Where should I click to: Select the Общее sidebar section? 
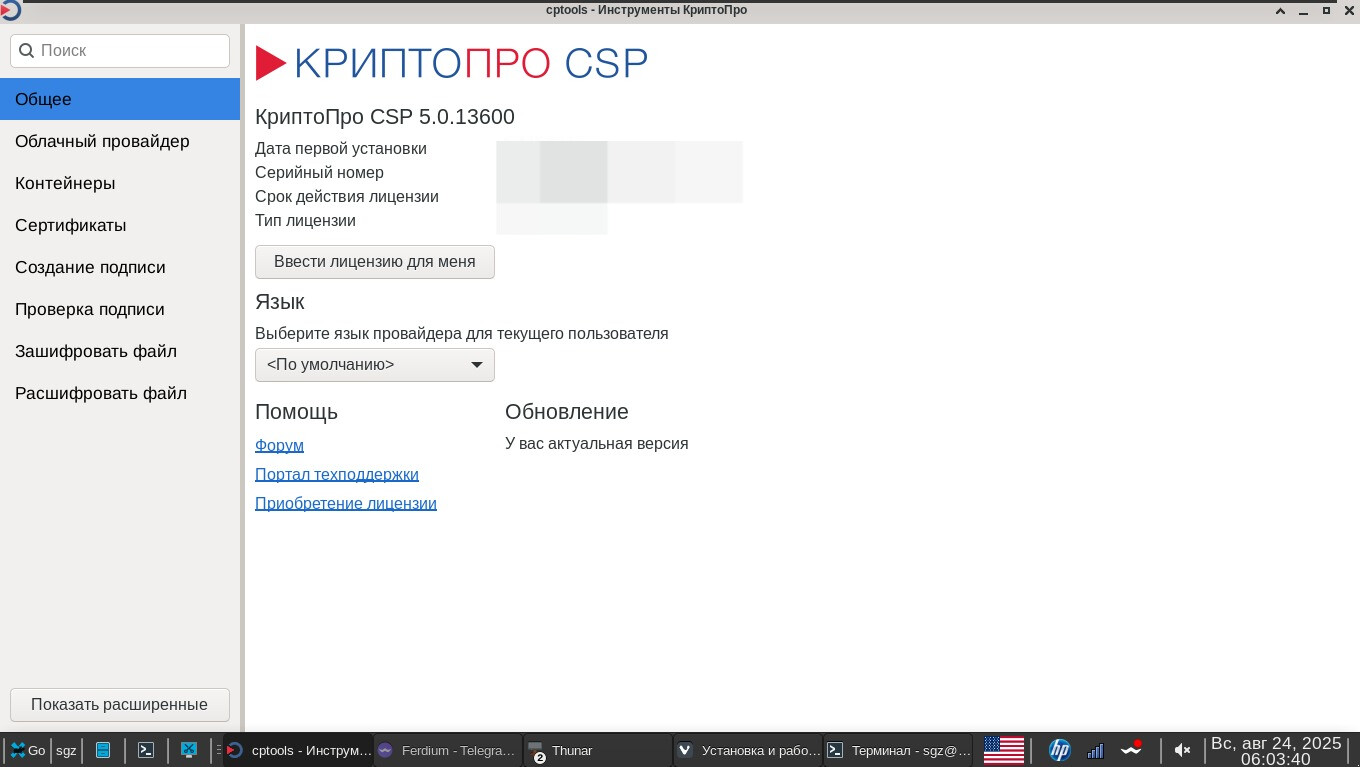pos(120,99)
